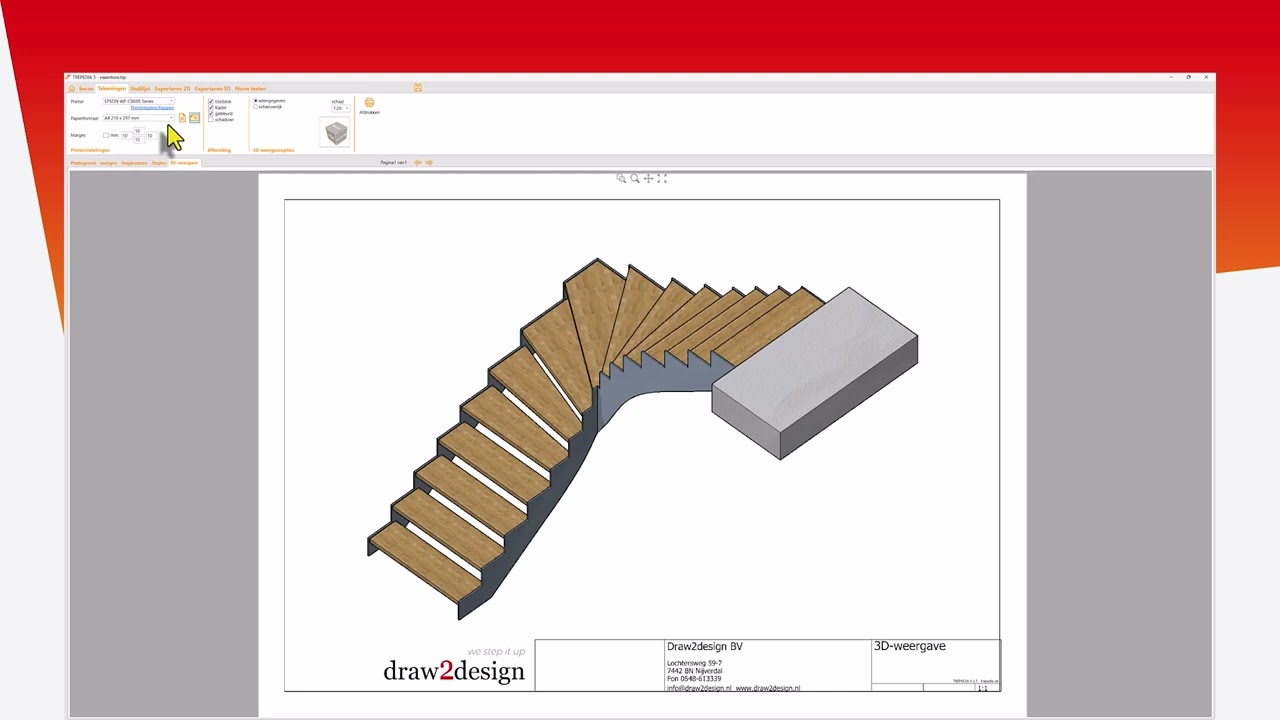Click the save disk icon
Viewport: 1280px width, 720px height.
point(418,88)
